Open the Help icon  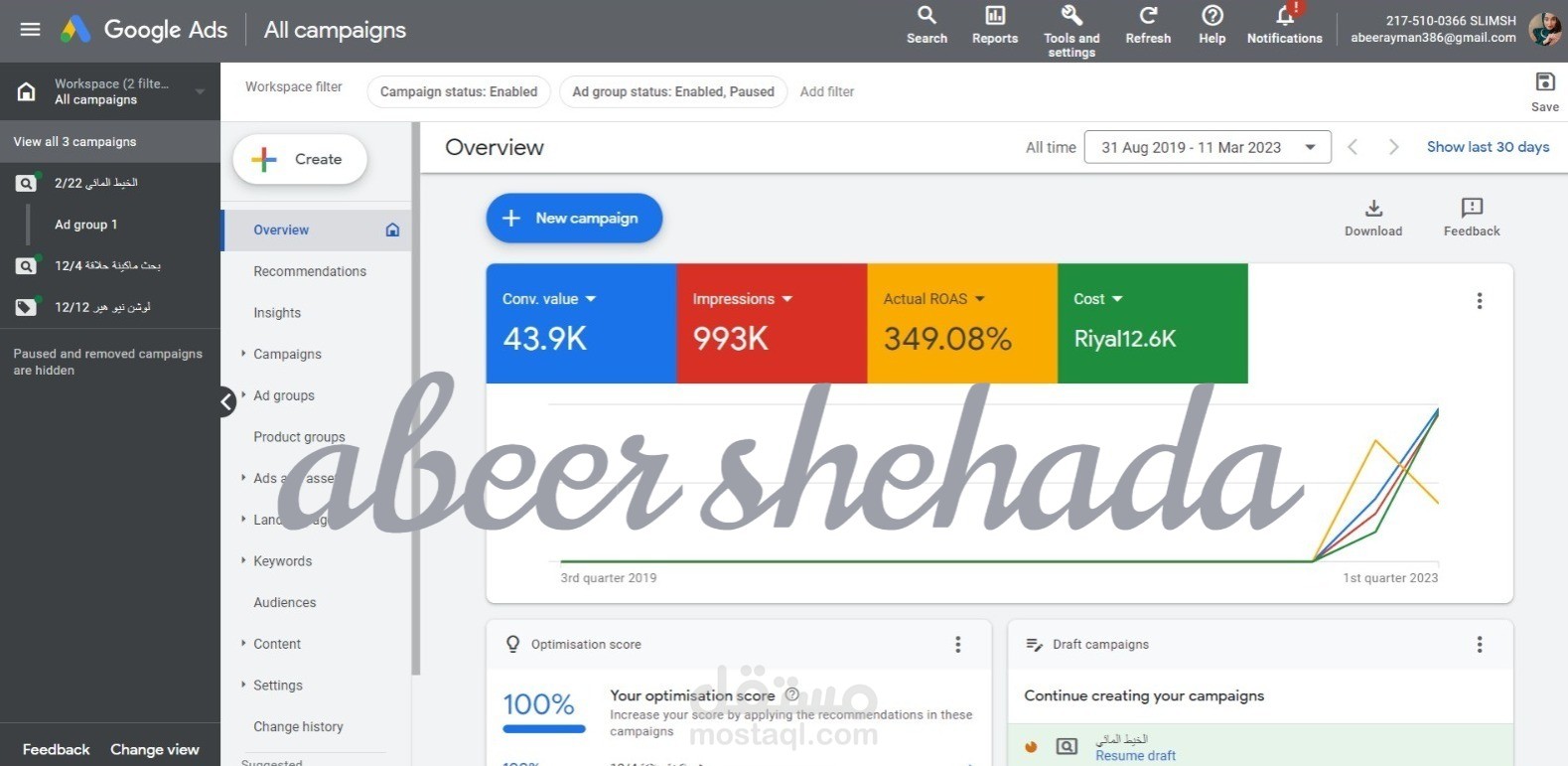click(1212, 25)
